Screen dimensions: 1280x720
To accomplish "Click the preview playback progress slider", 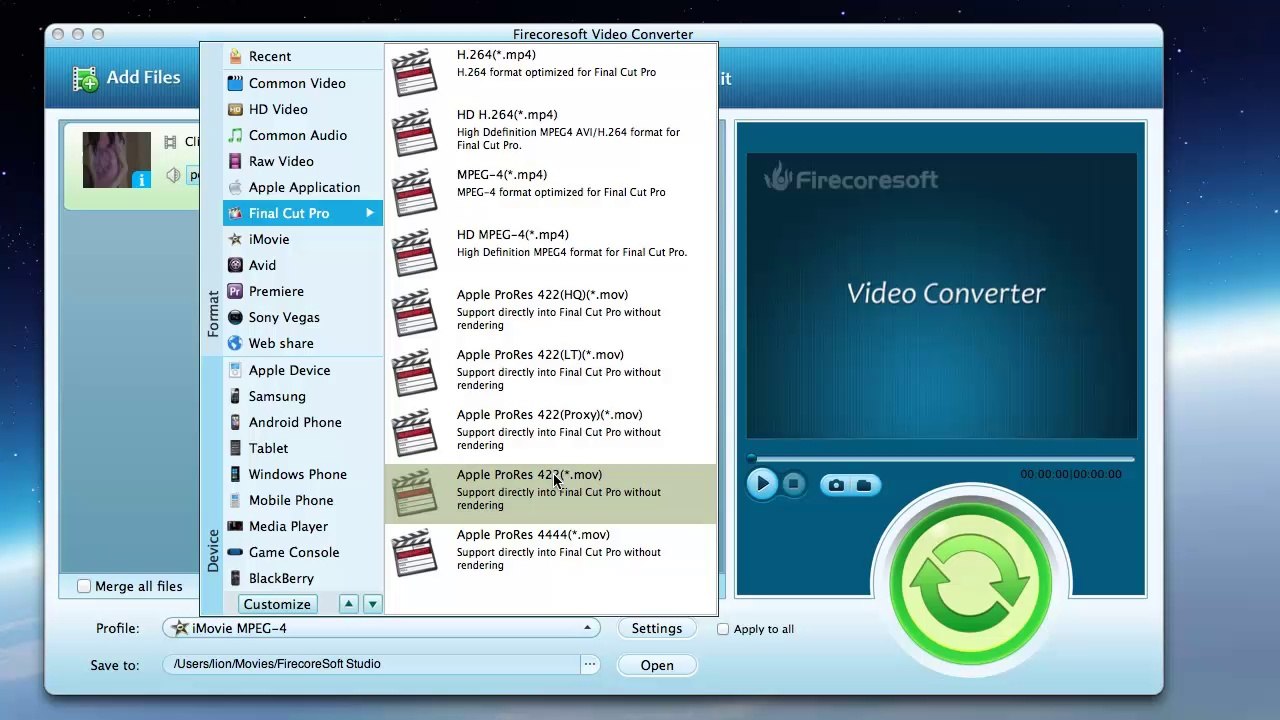I will point(941,459).
